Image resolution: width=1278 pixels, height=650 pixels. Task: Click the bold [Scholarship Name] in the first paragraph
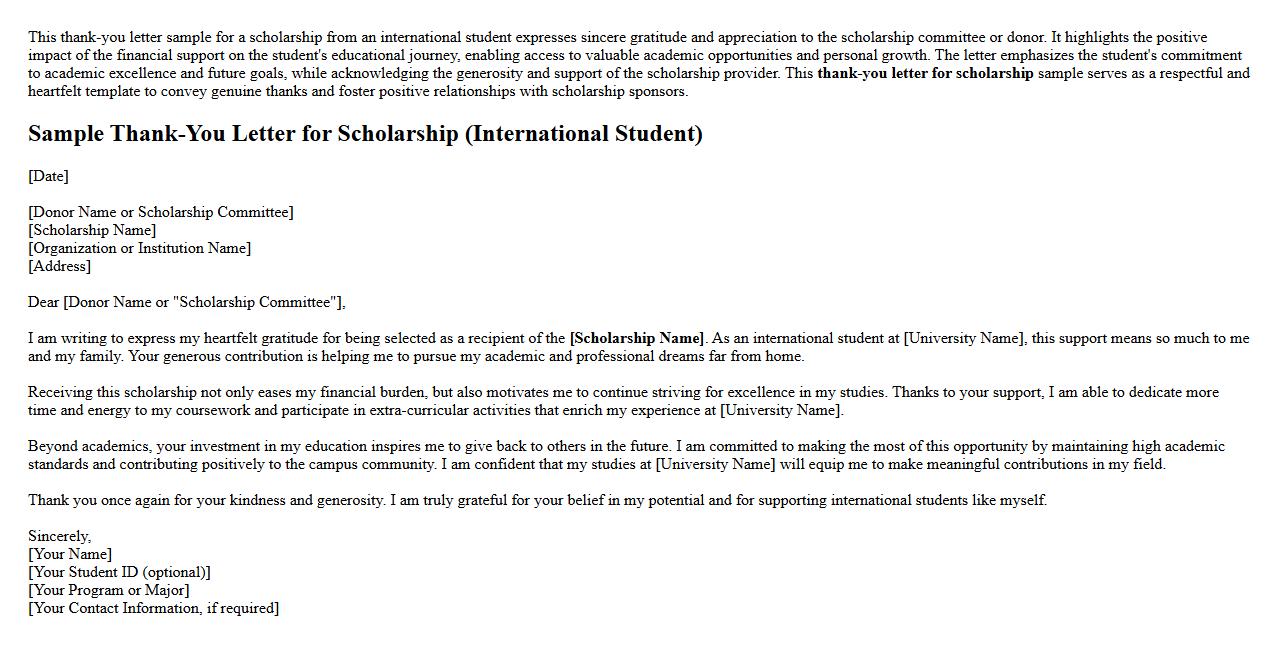click(636, 338)
